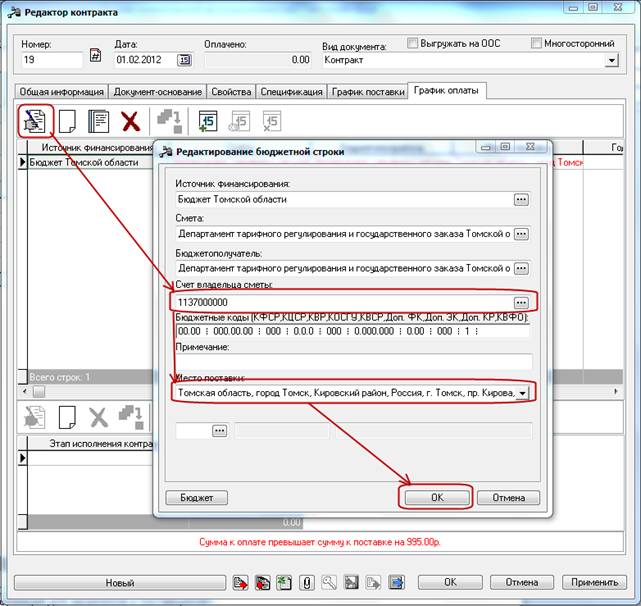Click the Бюджет button

[197, 497]
